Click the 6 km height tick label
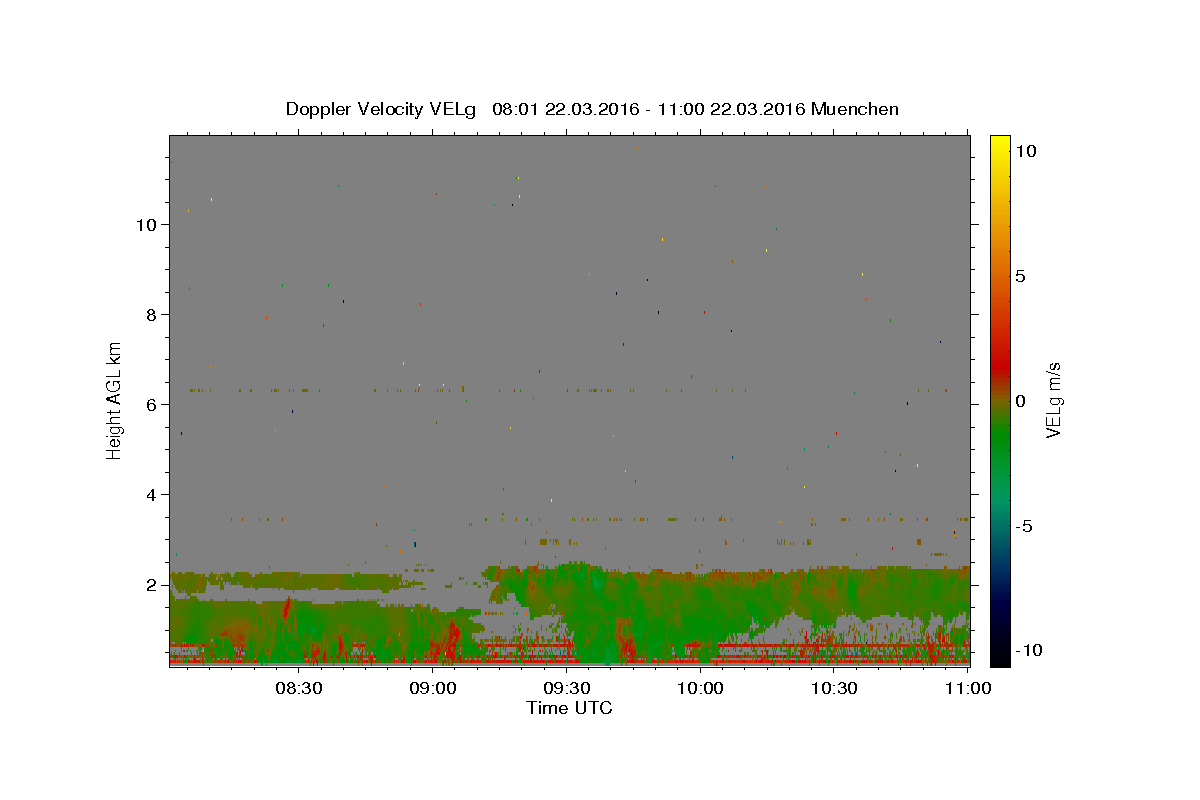The height and width of the screenshot is (800, 1200). [x=152, y=405]
